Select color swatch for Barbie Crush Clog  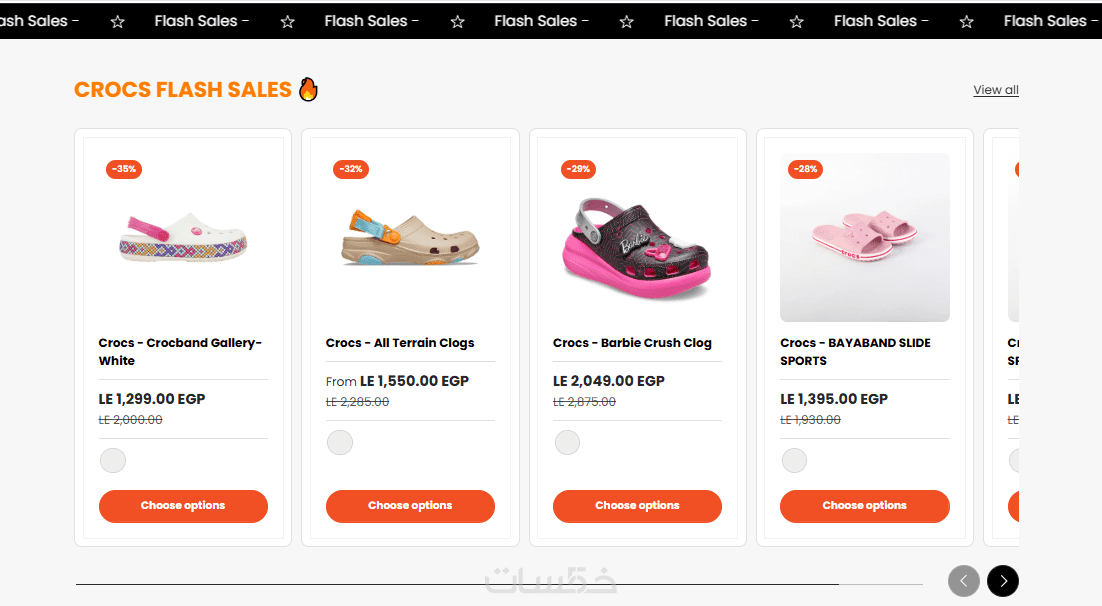click(x=567, y=442)
